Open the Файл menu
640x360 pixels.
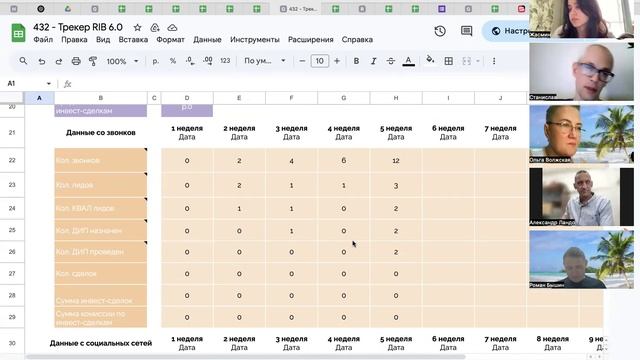tap(43, 40)
